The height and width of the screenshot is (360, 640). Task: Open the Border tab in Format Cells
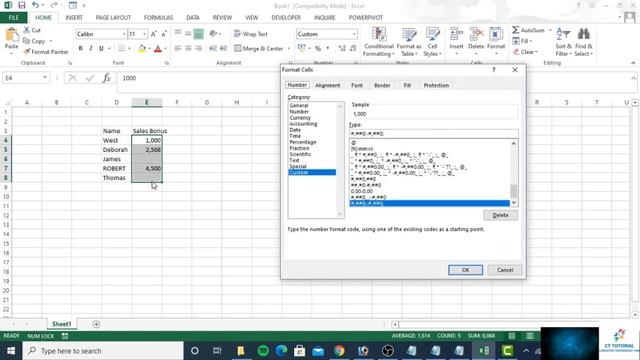click(x=382, y=85)
